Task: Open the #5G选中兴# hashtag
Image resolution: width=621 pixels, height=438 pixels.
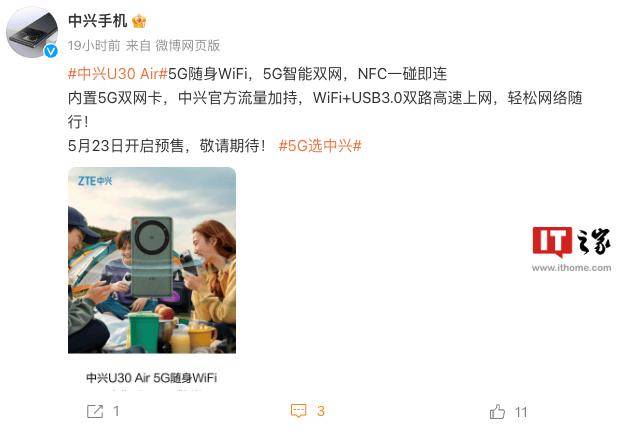Action: [320, 146]
